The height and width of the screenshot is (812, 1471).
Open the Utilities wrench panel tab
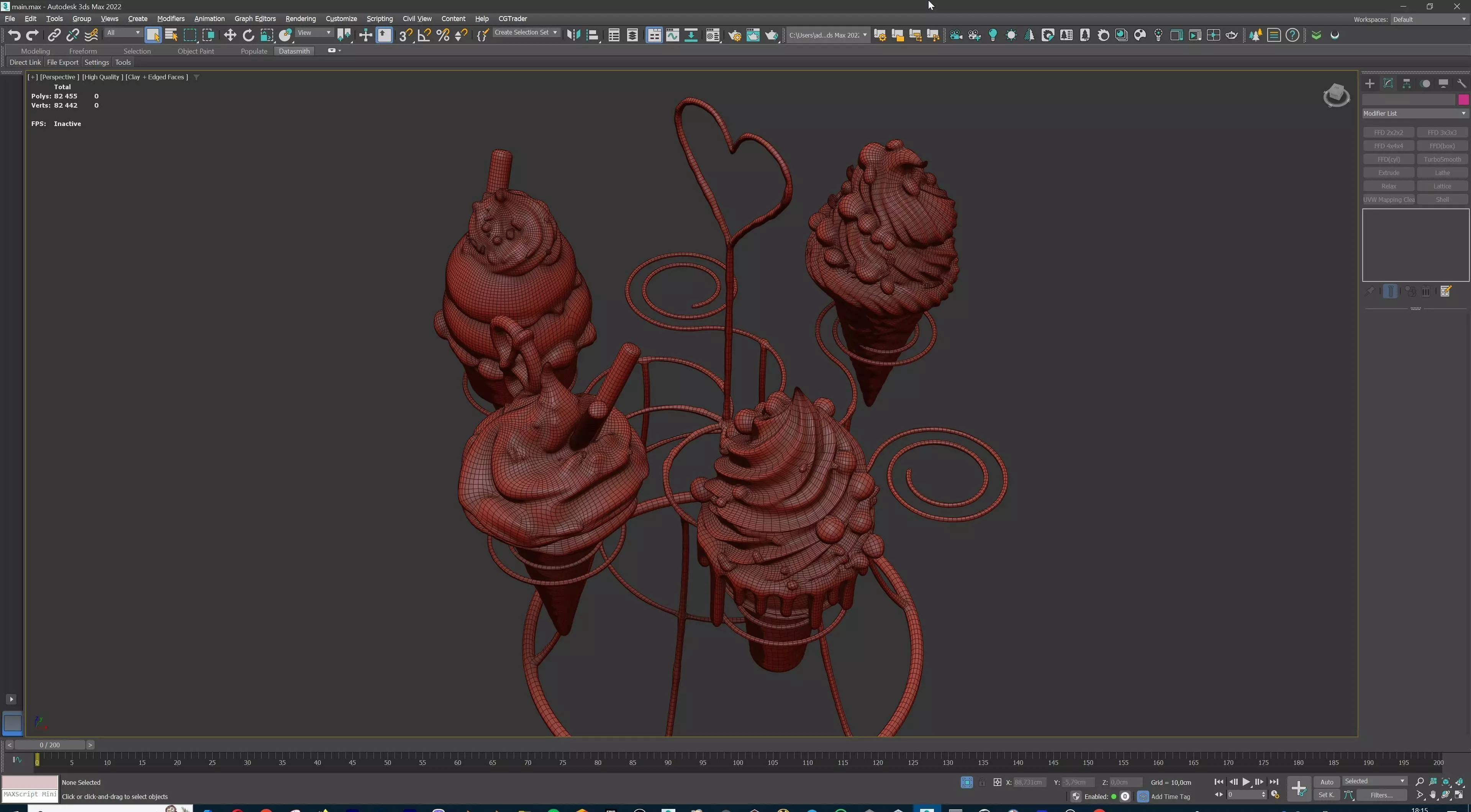[x=1461, y=83]
